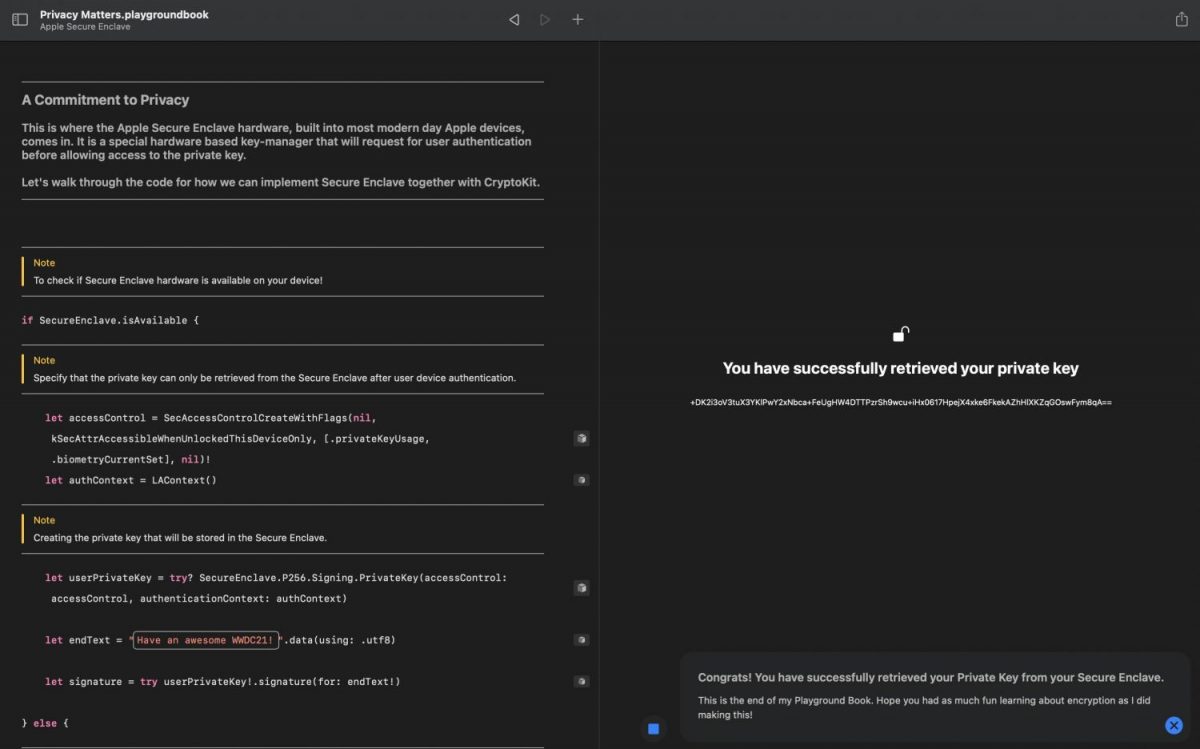Click note 'Creating the private key' text
1200x749 pixels.
tap(180, 538)
